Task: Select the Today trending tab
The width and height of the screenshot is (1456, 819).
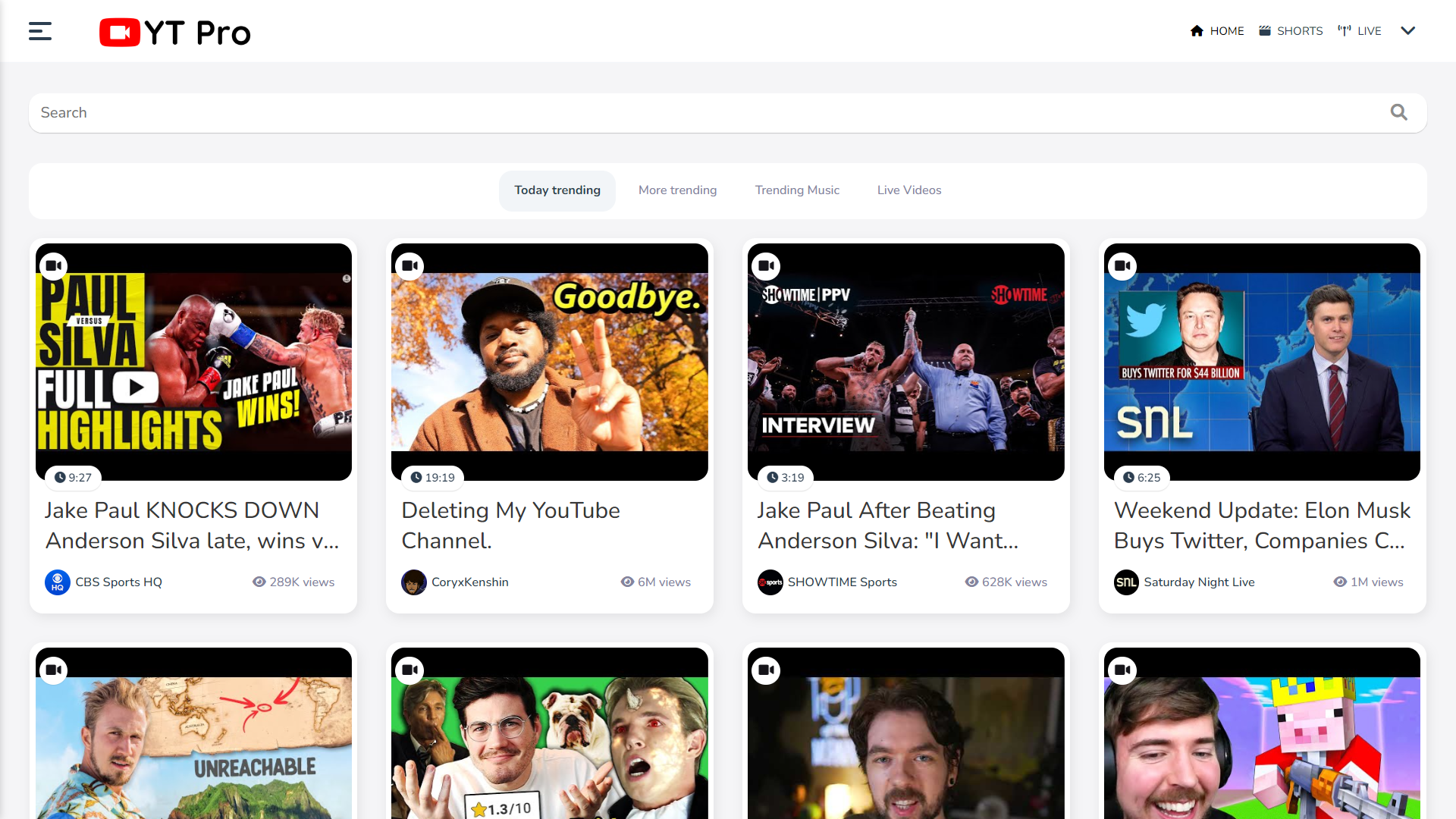Action: pyautogui.click(x=557, y=190)
